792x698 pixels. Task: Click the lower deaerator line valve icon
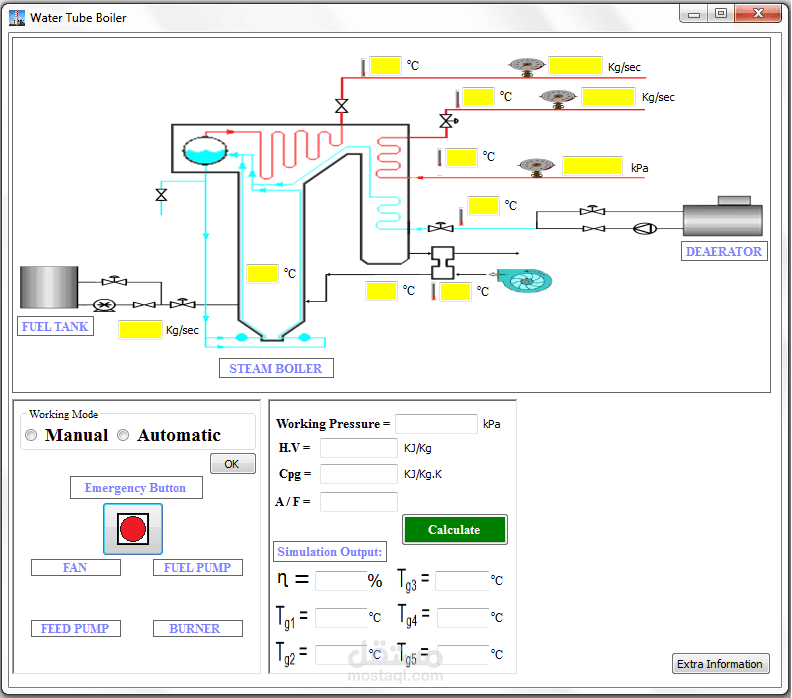click(593, 229)
